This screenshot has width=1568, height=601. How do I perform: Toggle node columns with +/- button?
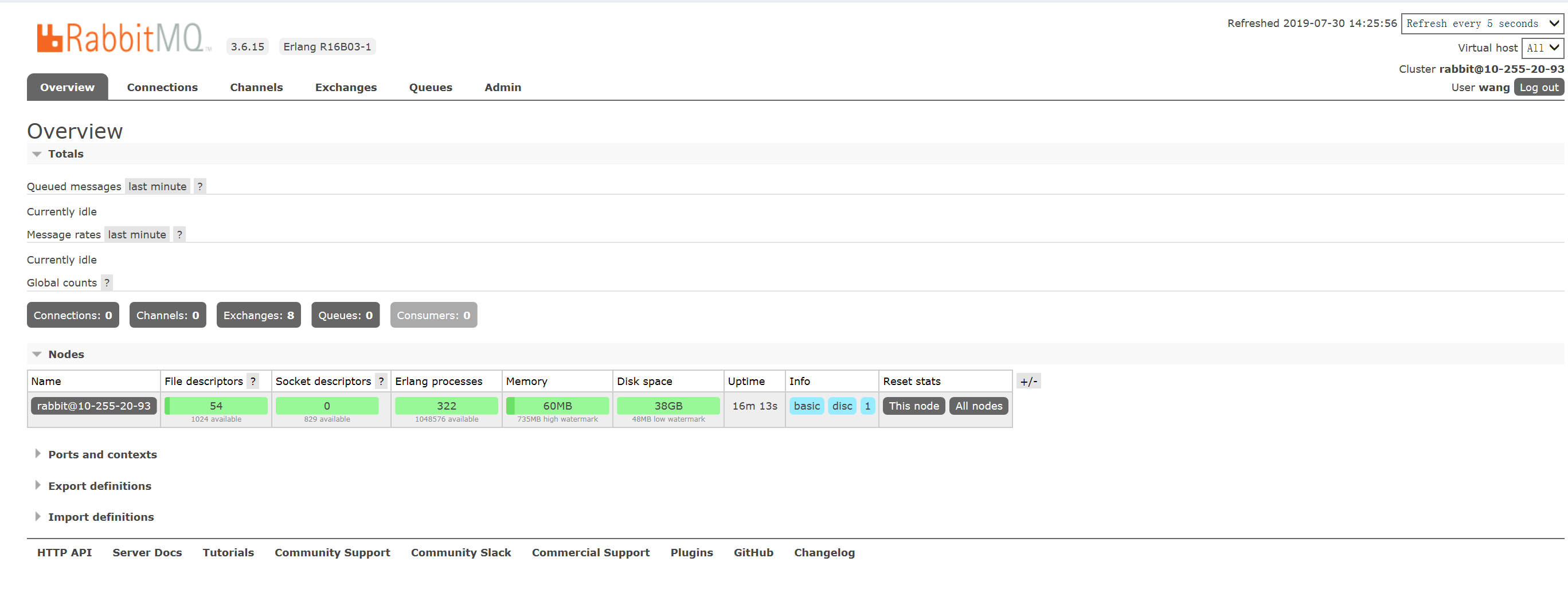pyautogui.click(x=1029, y=381)
